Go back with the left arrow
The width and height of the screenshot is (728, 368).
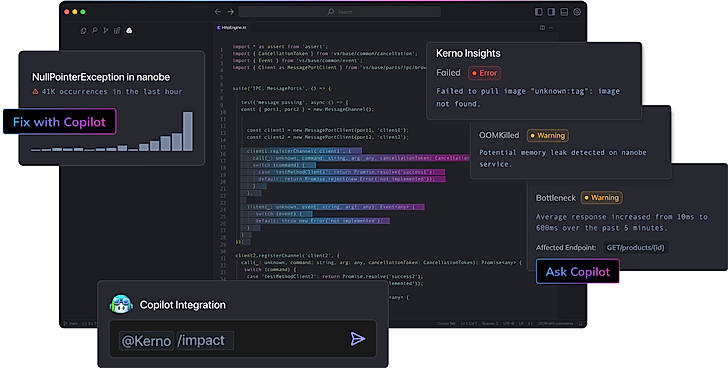point(217,12)
